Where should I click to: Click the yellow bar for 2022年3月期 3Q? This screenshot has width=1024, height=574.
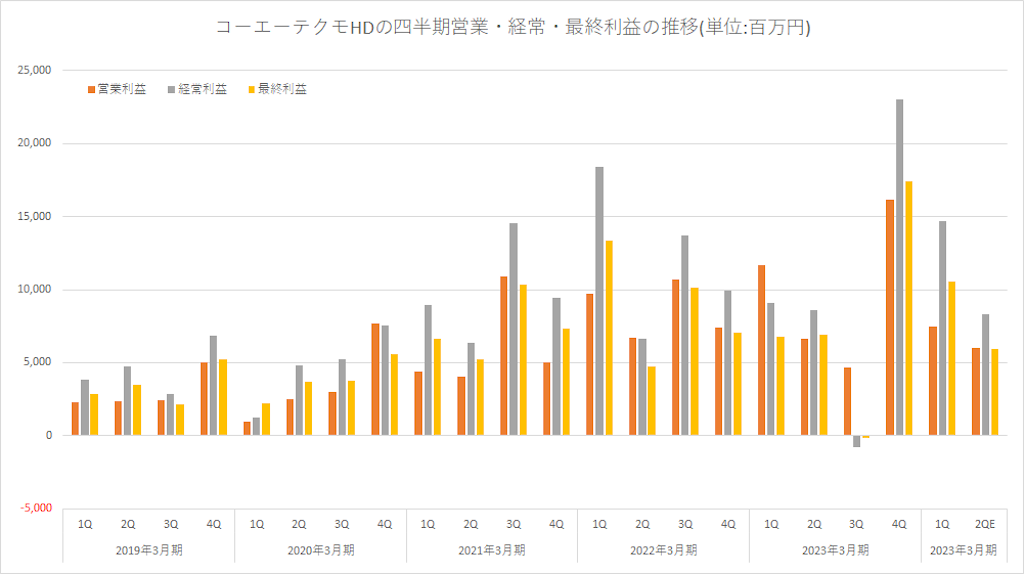(x=695, y=362)
